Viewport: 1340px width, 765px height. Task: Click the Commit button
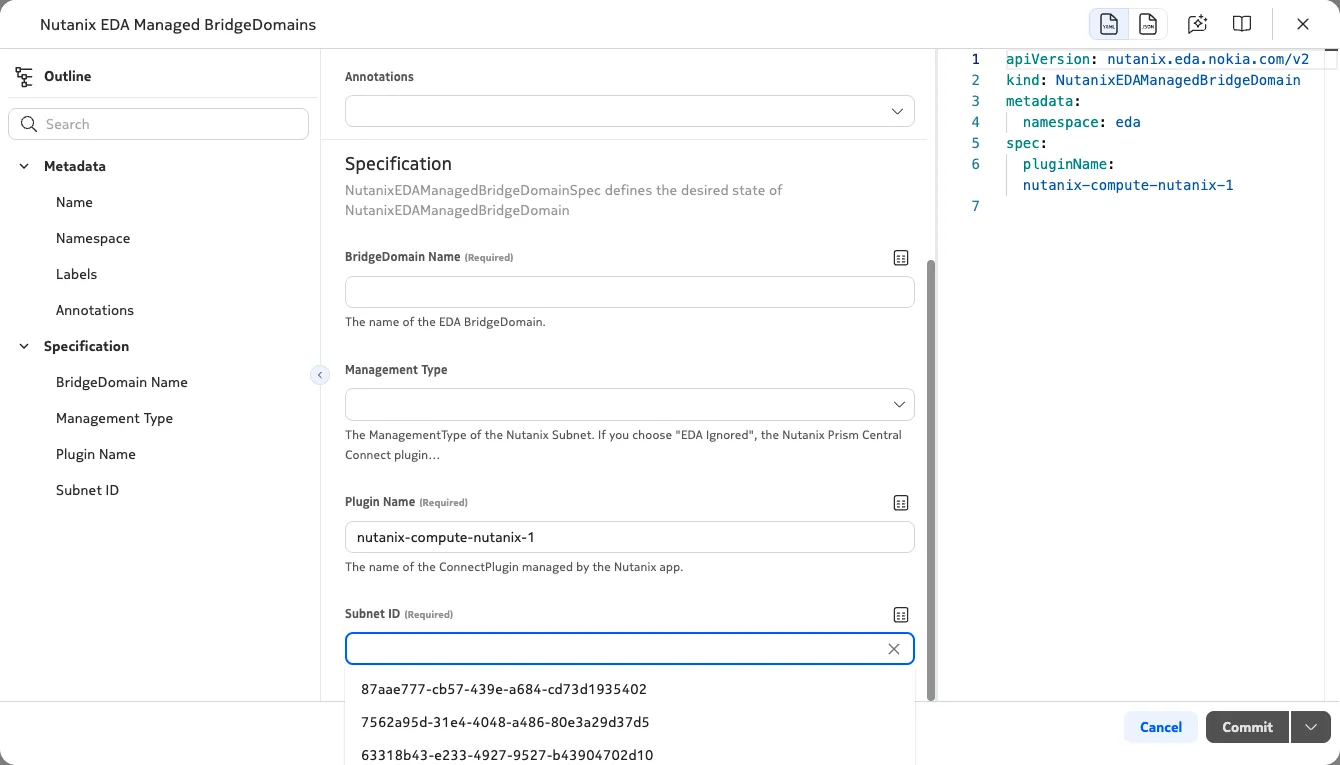[x=1247, y=727]
